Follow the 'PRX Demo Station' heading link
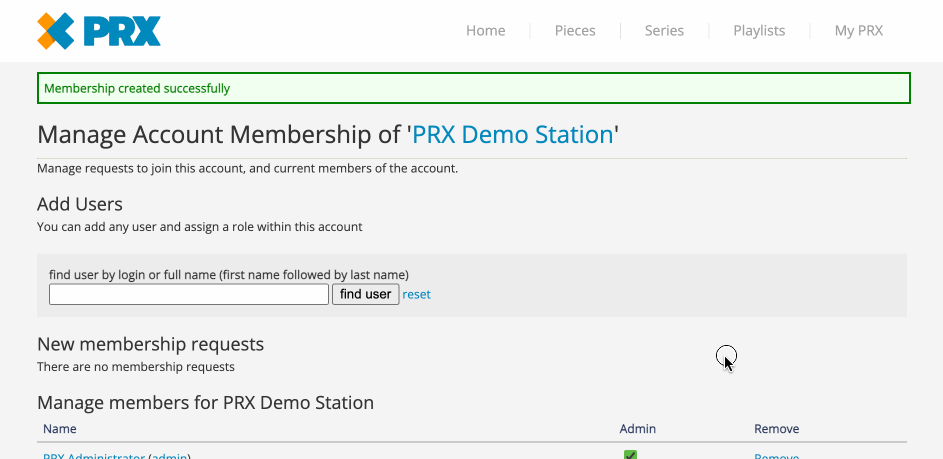 coord(512,135)
